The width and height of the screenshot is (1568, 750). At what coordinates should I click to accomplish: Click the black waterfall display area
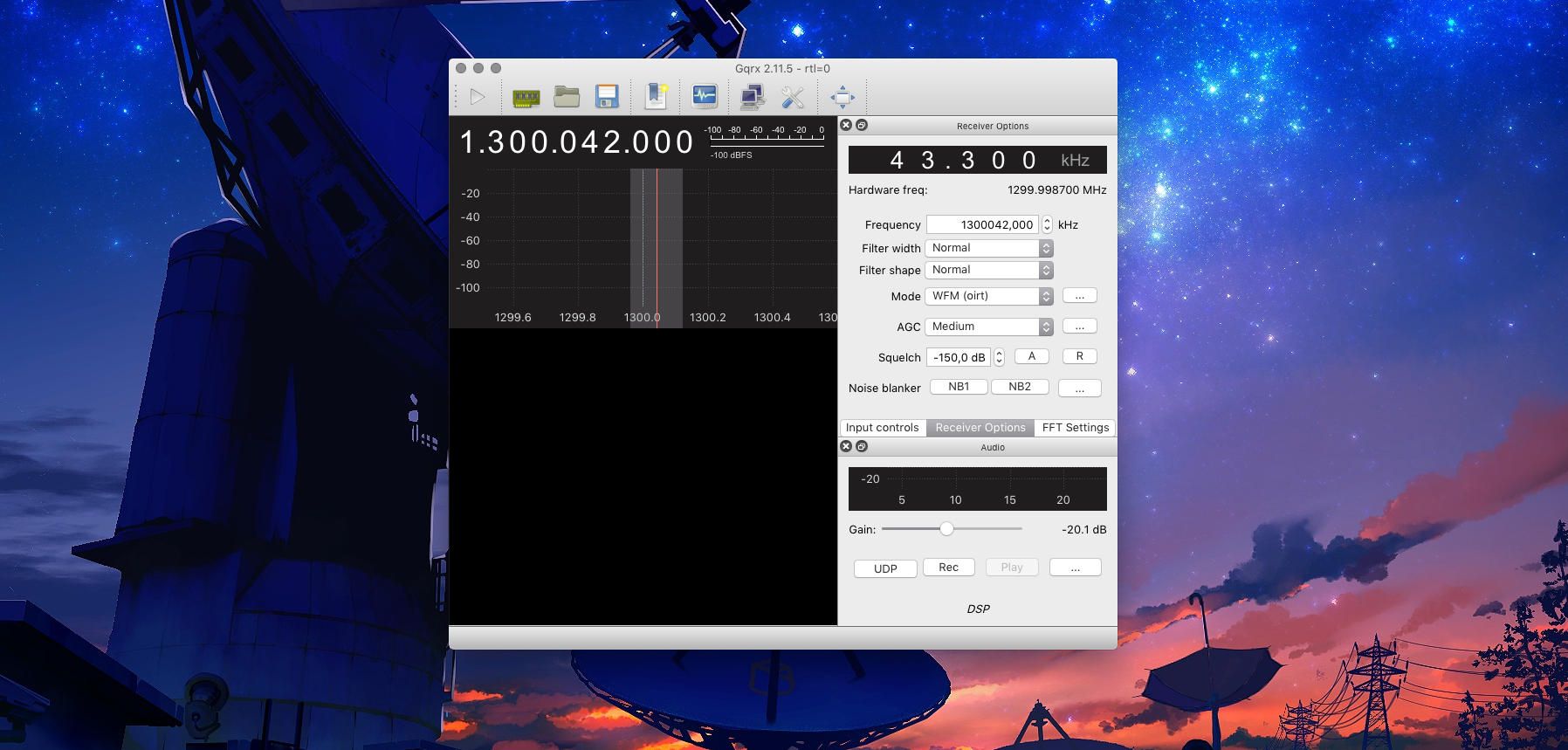coord(643,477)
